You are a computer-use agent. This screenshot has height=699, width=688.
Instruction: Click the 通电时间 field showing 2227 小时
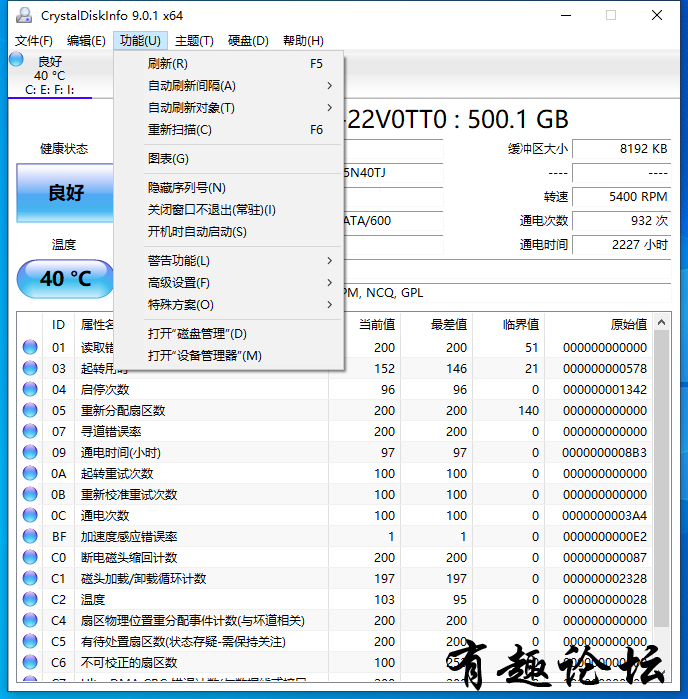(622, 245)
